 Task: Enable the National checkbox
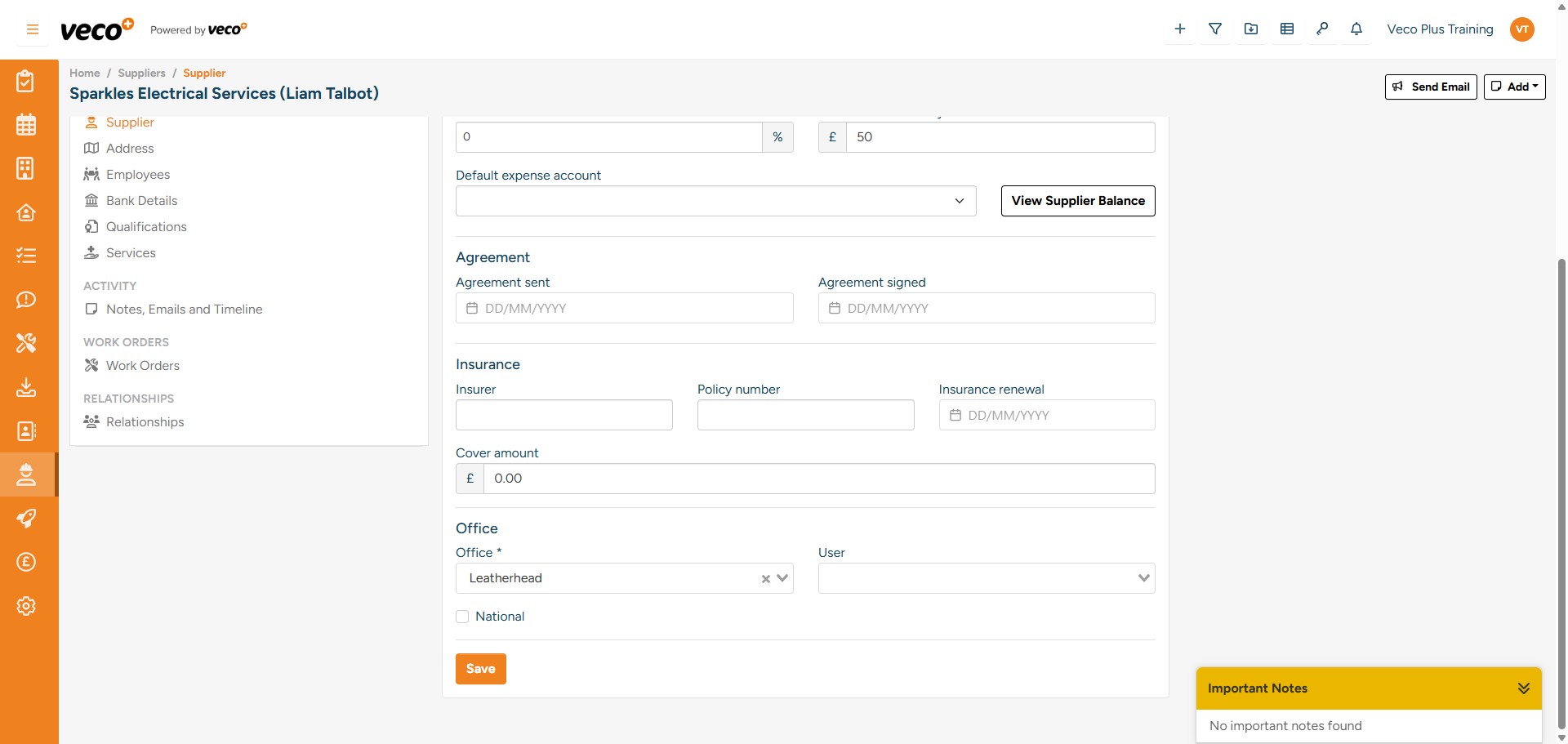coord(463,617)
